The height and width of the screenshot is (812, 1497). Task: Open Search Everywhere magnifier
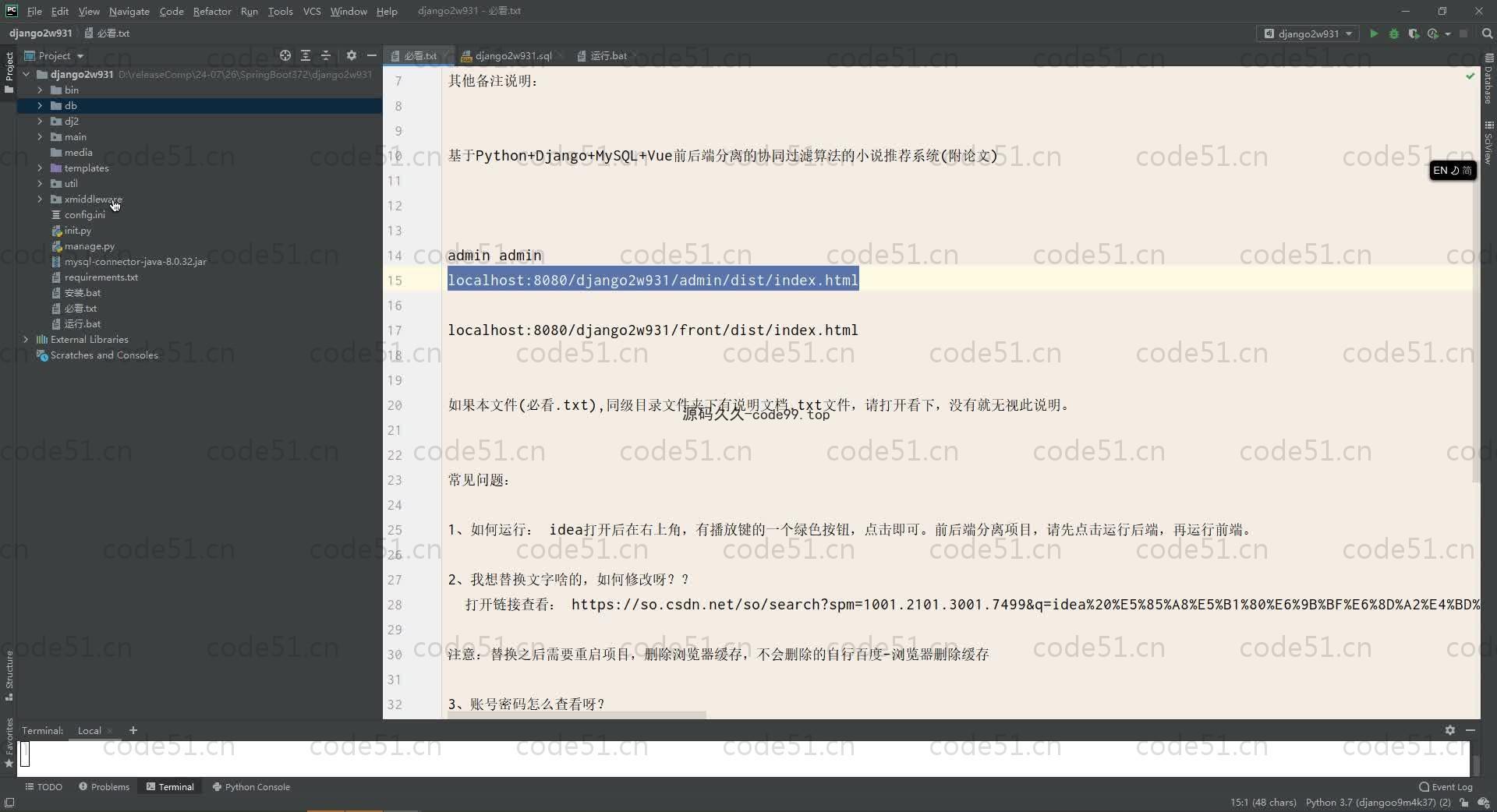pyautogui.click(x=1487, y=34)
